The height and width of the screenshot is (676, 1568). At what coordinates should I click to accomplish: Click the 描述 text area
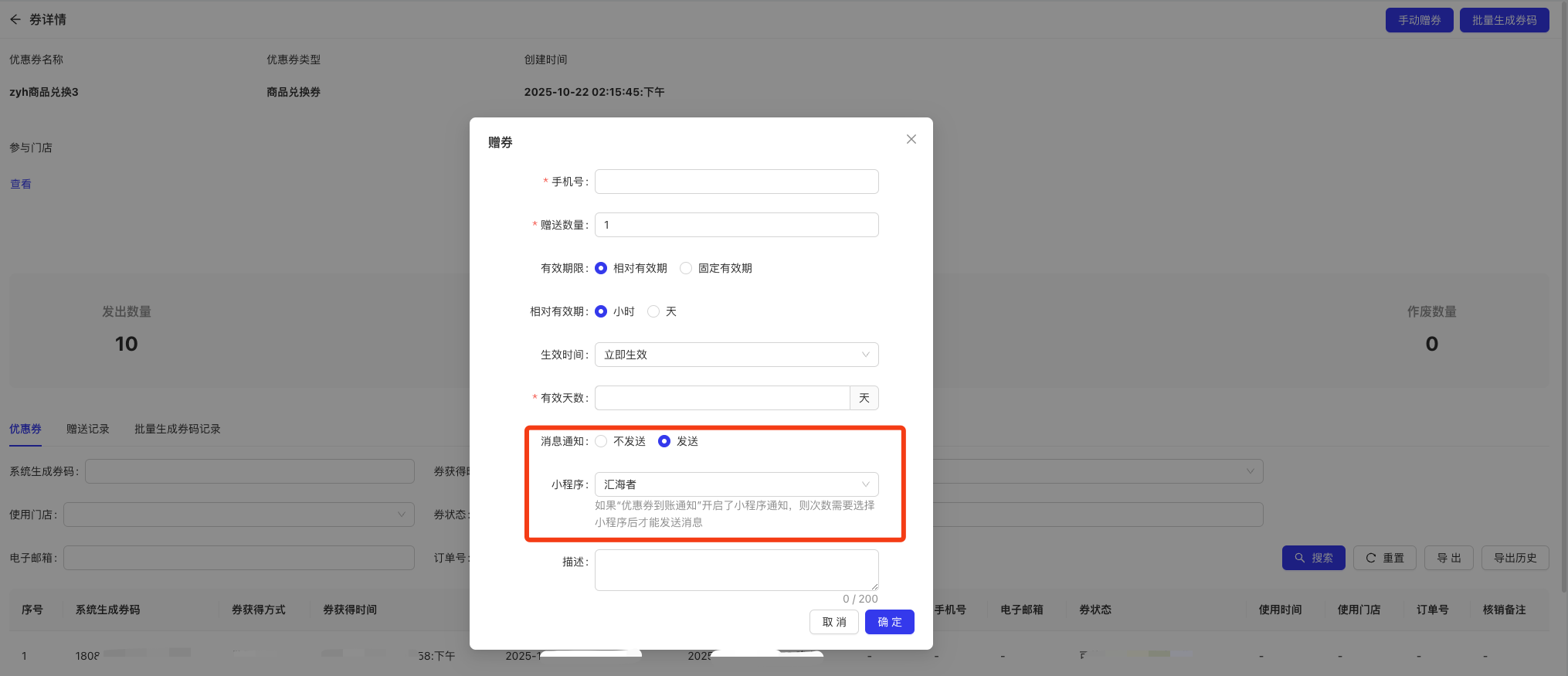[736, 570]
